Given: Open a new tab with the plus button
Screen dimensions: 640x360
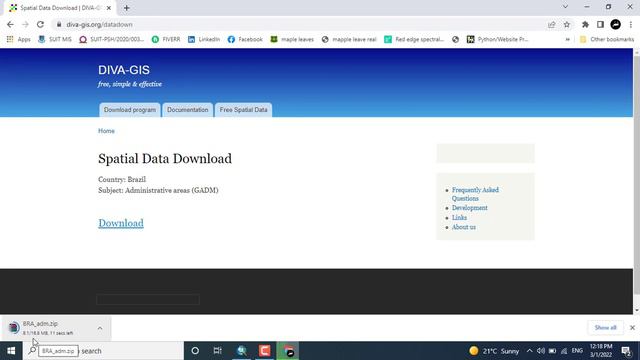Looking at the screenshot, I should pyautogui.click(x=127, y=8).
